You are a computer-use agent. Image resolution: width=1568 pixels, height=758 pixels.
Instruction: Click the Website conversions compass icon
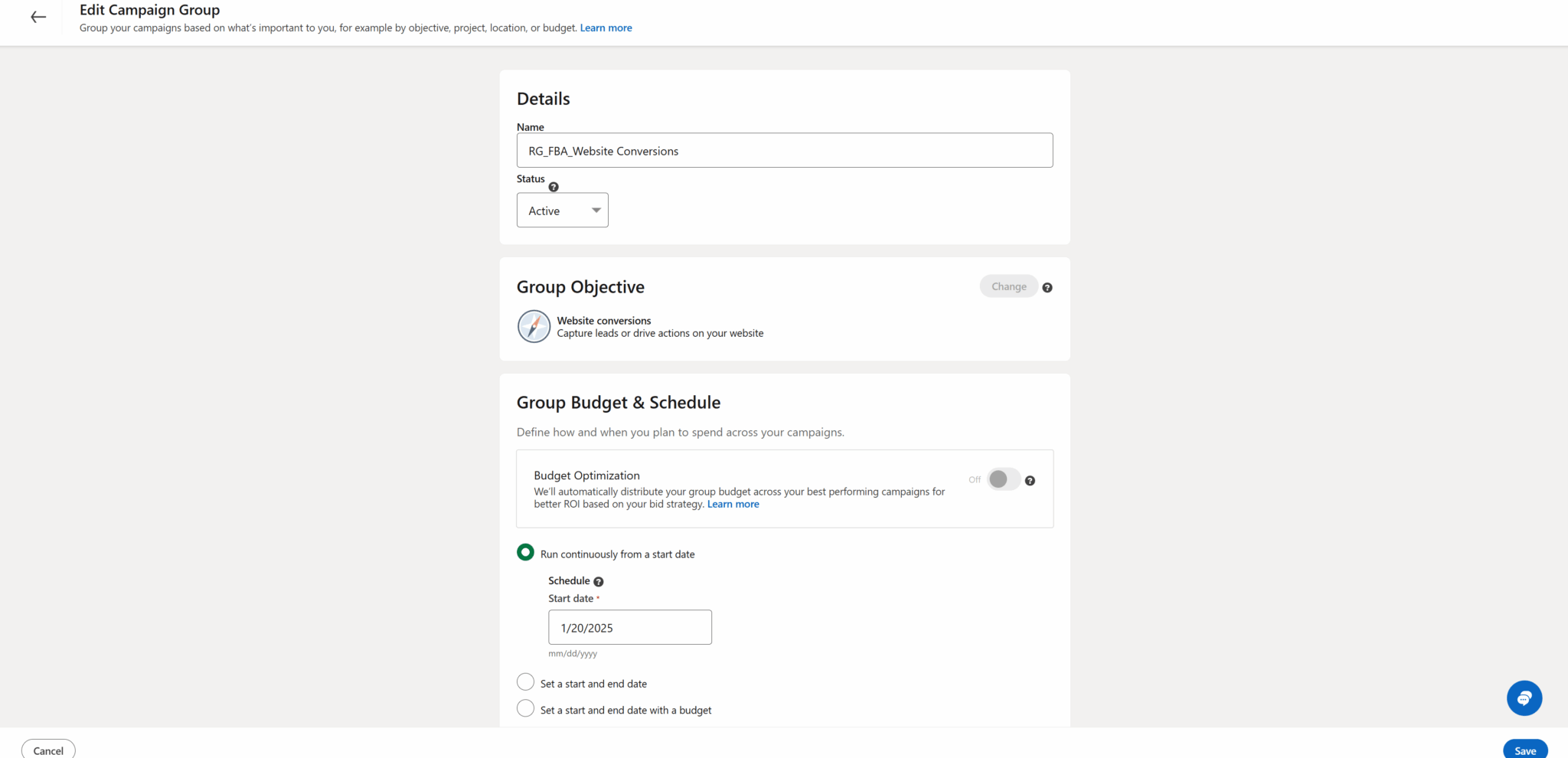pos(534,326)
